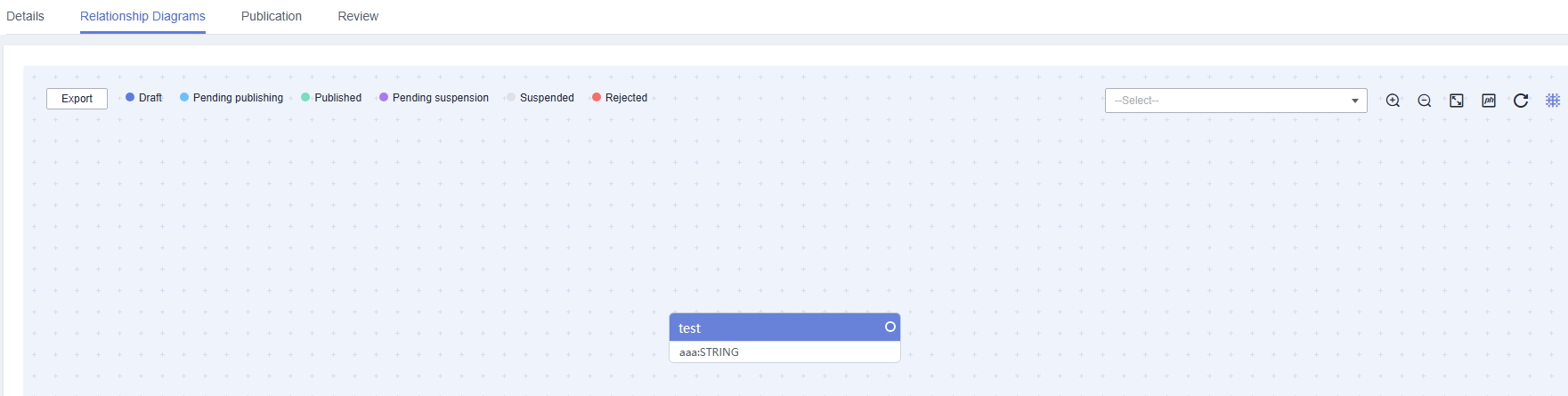Image resolution: width=1568 pixels, height=396 pixels.
Task: Toggle the Suspended legend item
Action: pos(540,98)
